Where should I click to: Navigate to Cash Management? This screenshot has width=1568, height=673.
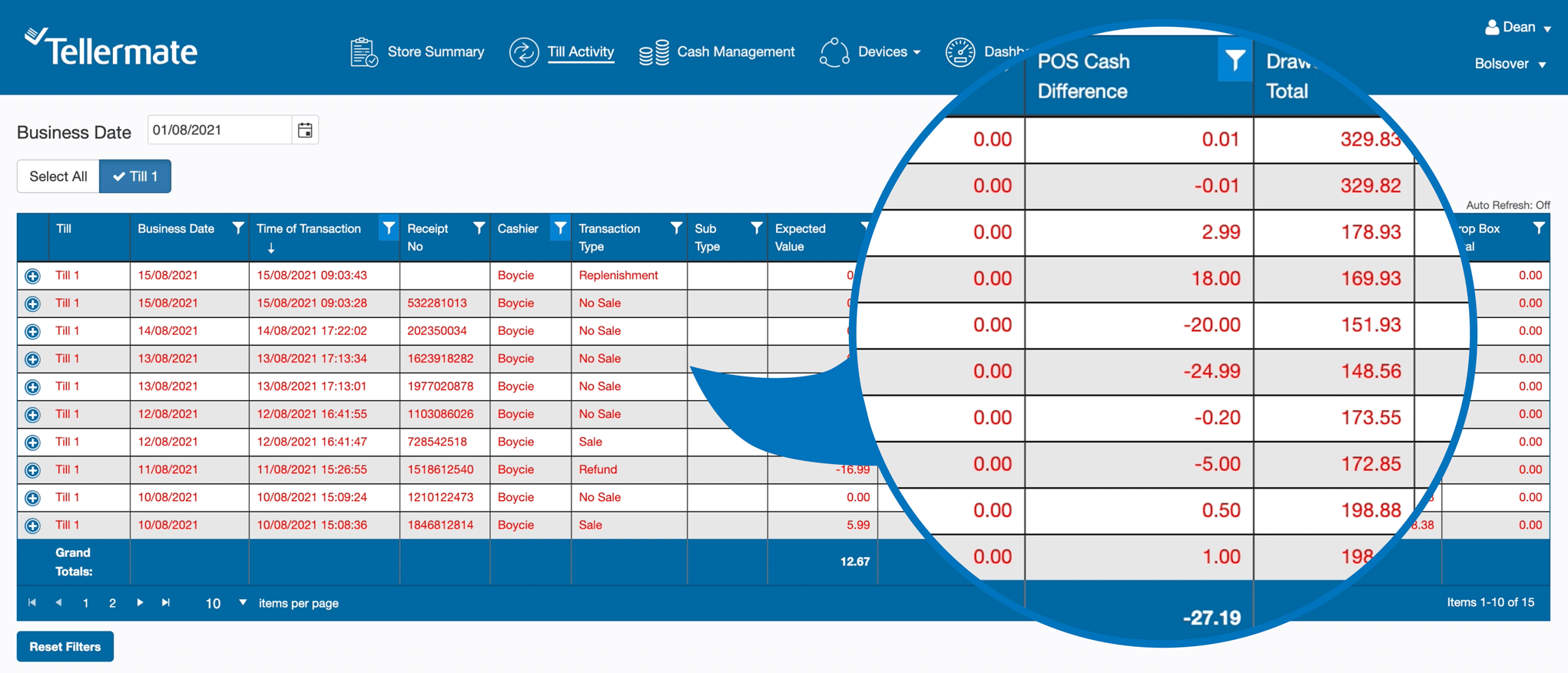pyautogui.click(x=717, y=52)
